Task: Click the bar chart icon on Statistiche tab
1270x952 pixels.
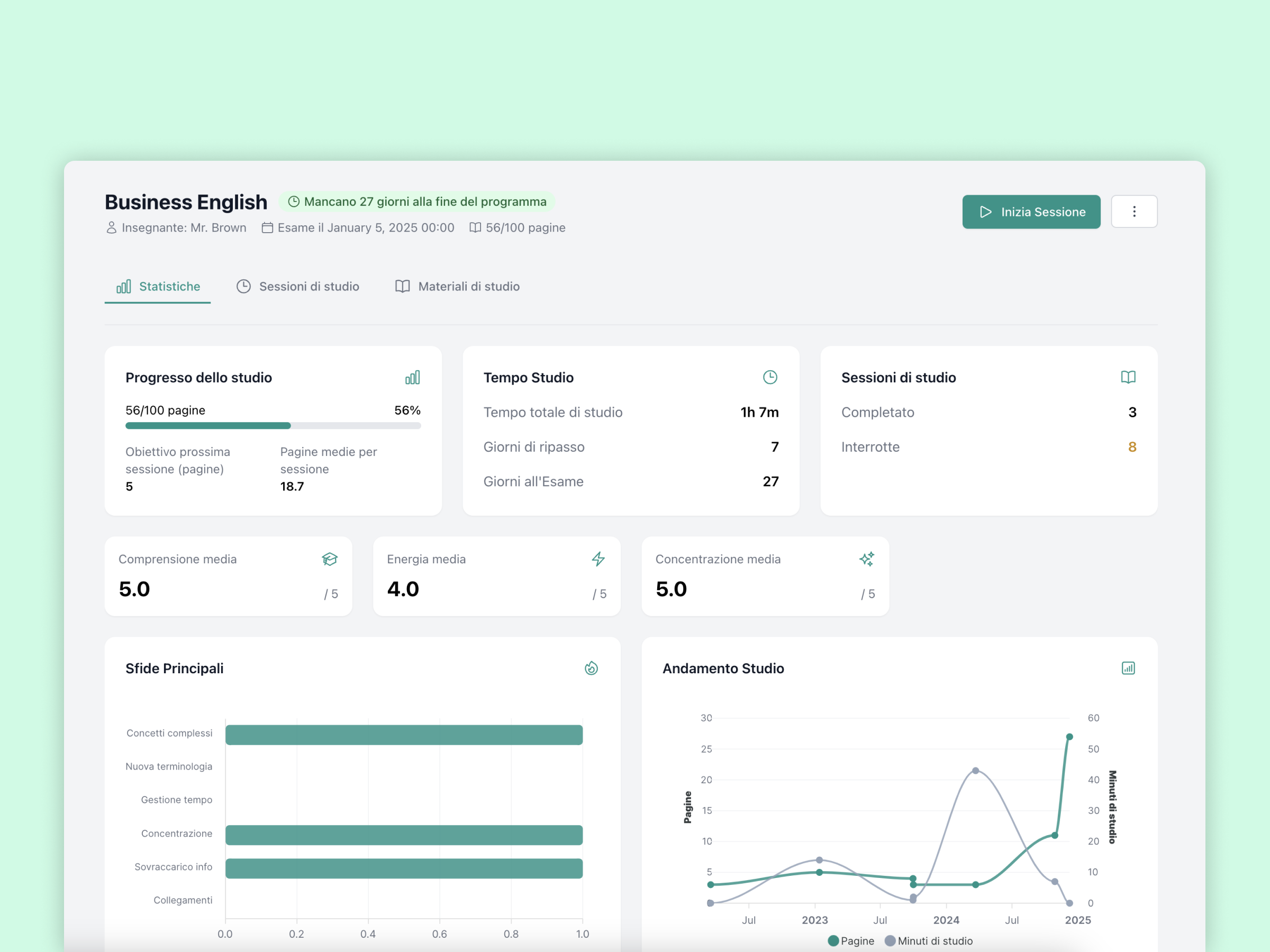Action: (123, 286)
